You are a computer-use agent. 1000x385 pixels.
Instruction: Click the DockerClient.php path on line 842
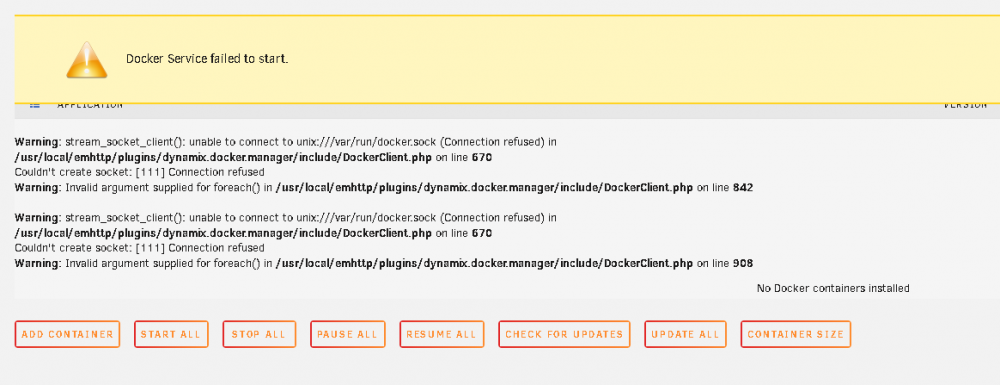[484, 187]
